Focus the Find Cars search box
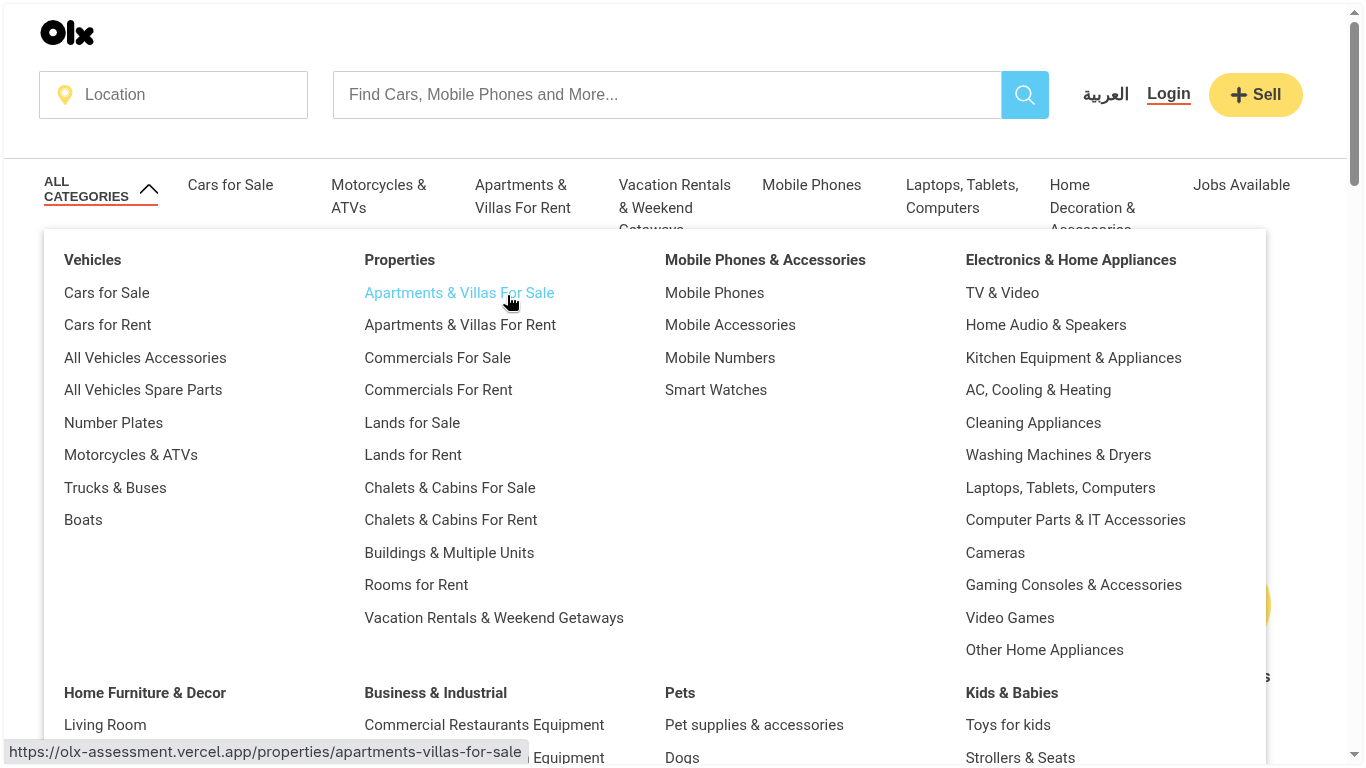This screenshot has width=1366, height=768. 667,95
